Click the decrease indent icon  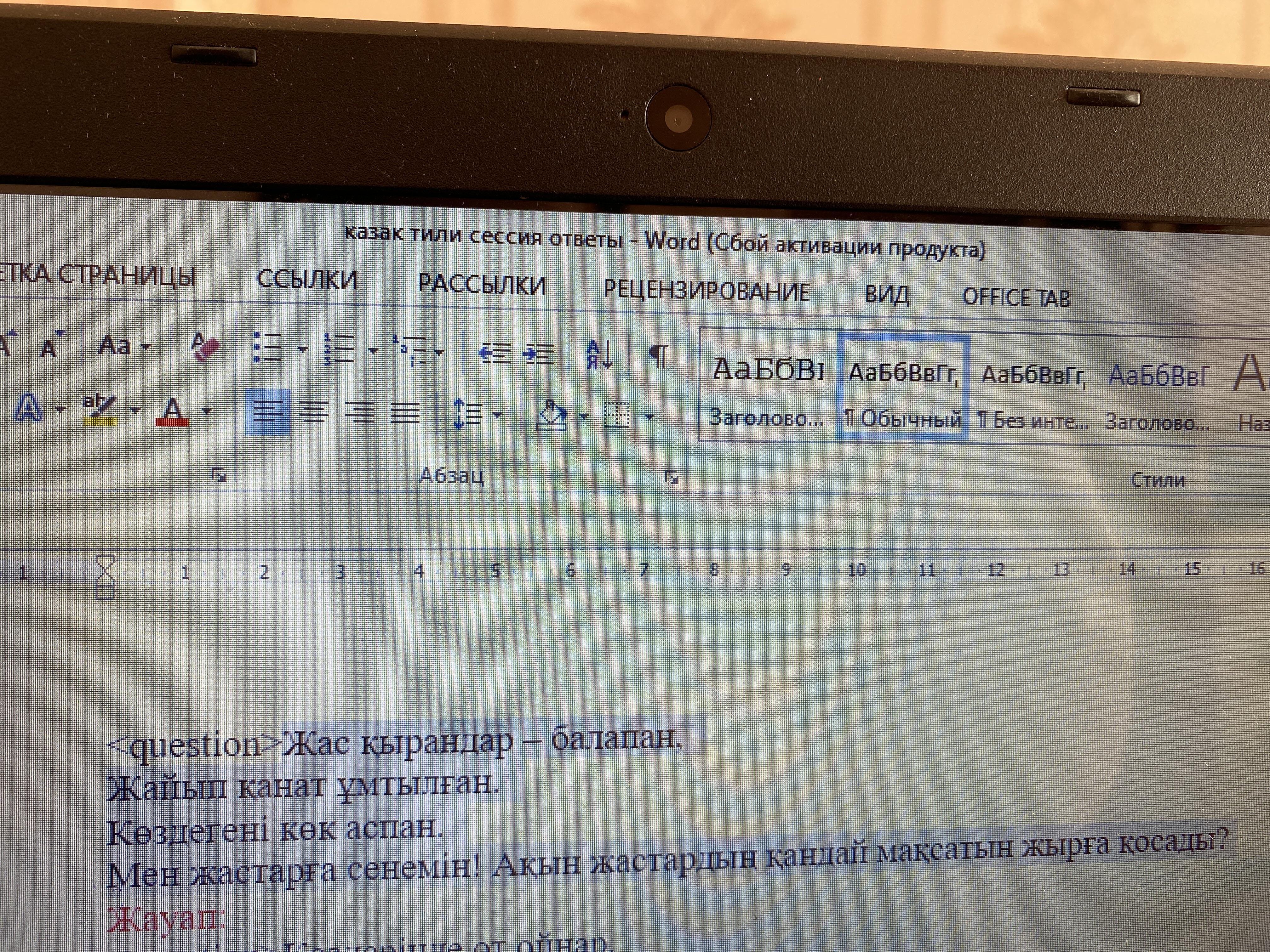pos(494,354)
